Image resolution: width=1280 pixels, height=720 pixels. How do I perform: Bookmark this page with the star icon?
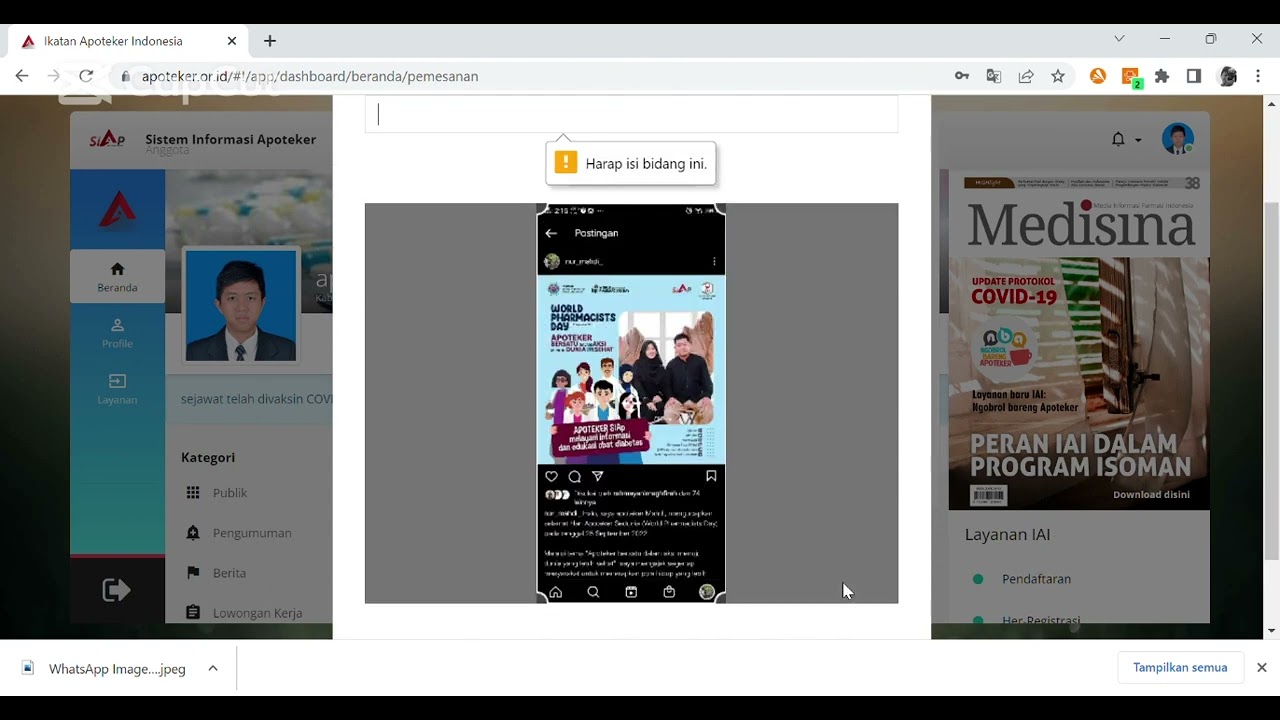(x=1058, y=76)
